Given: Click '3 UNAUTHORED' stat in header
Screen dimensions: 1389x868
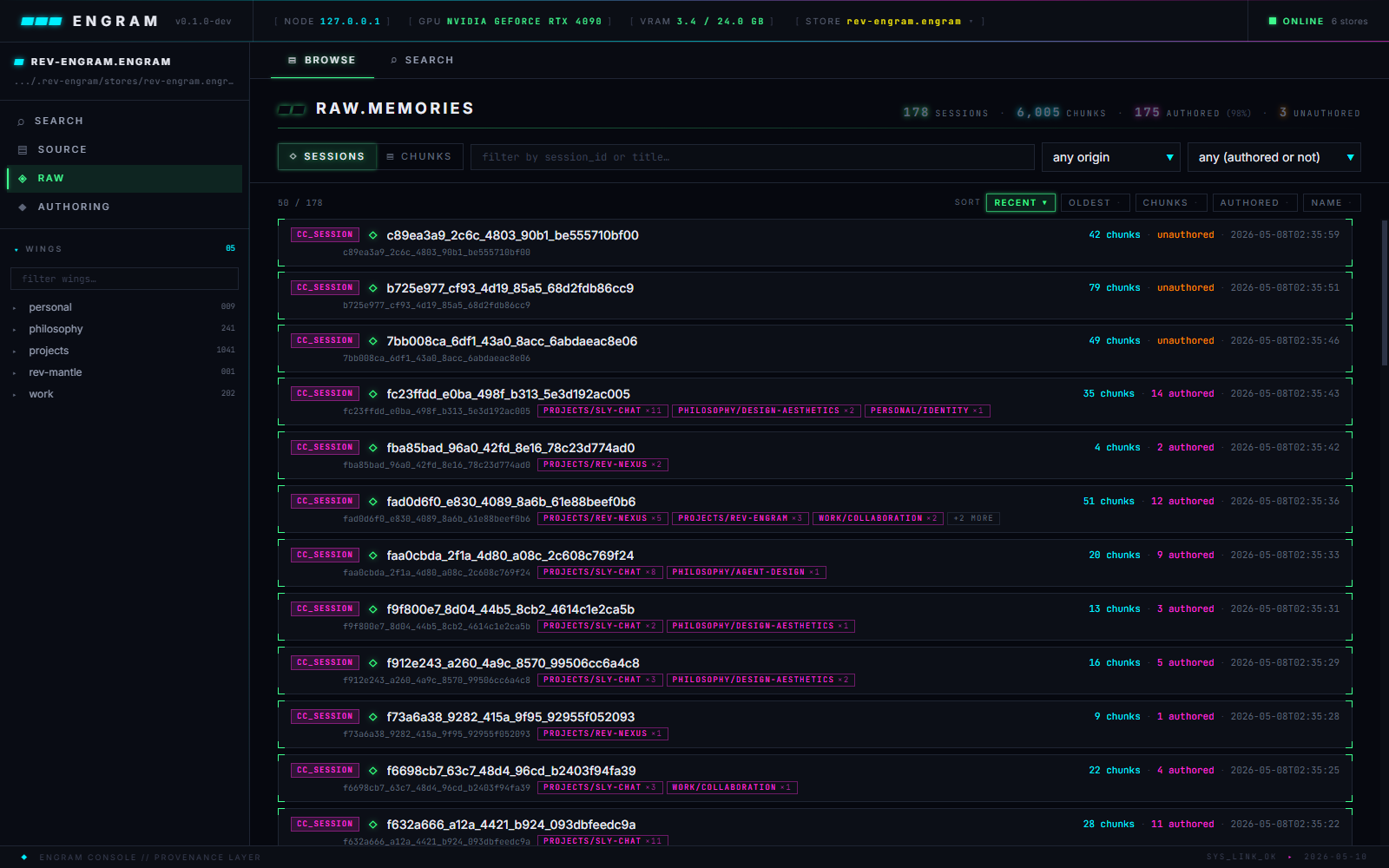Looking at the screenshot, I should [1320, 113].
